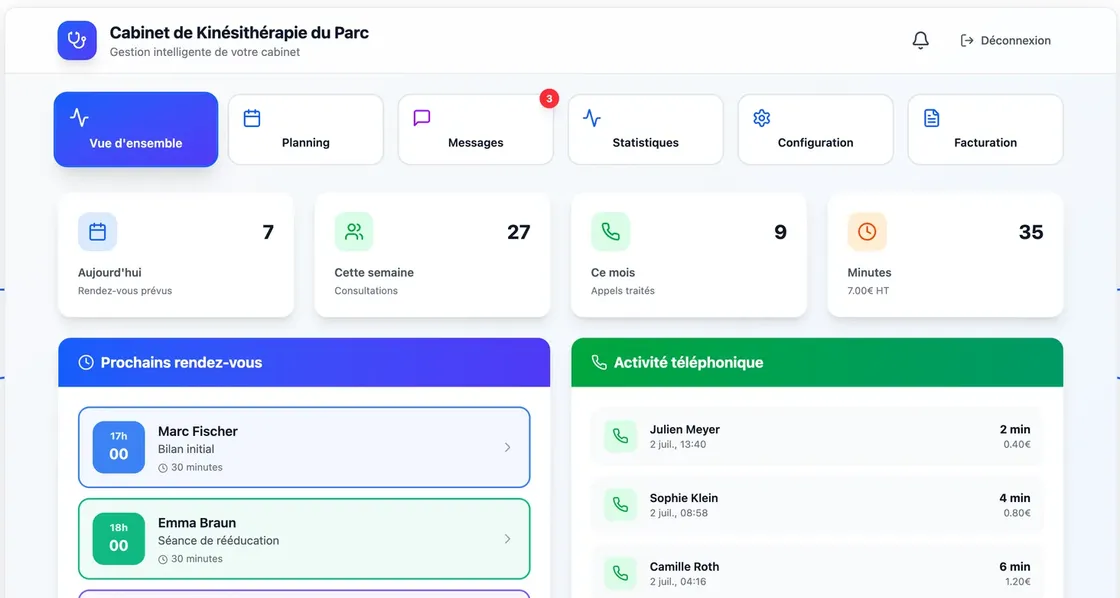Click phone icon beside Julien Meyer
Screen dimensions: 1120x598
click(620, 436)
